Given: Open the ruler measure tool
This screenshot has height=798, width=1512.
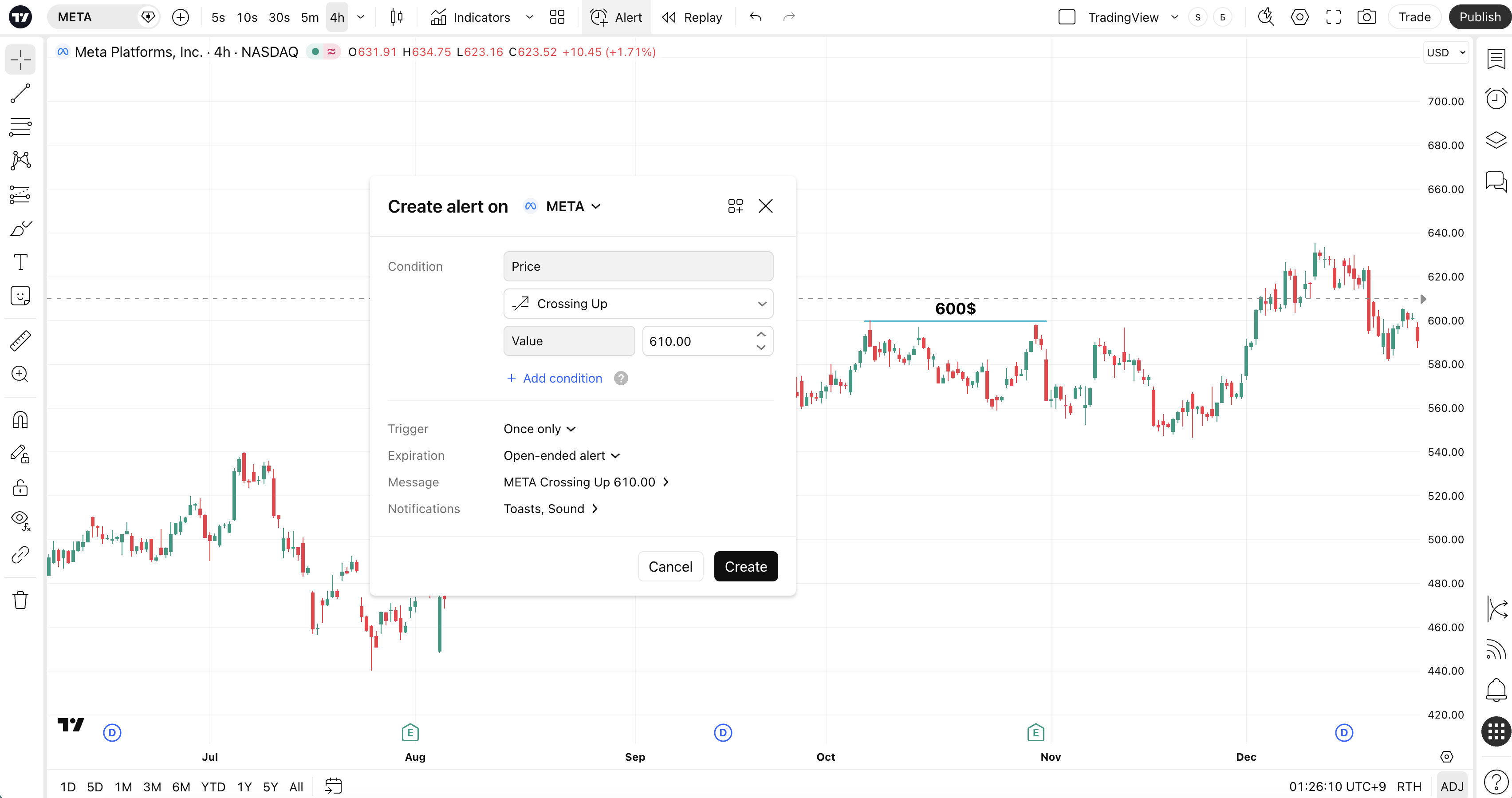Looking at the screenshot, I should 20,340.
